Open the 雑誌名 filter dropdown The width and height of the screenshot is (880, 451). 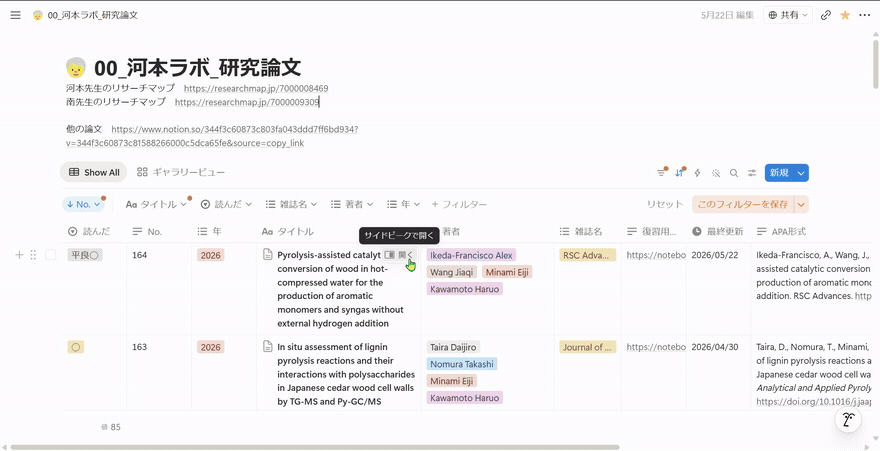[x=291, y=204]
